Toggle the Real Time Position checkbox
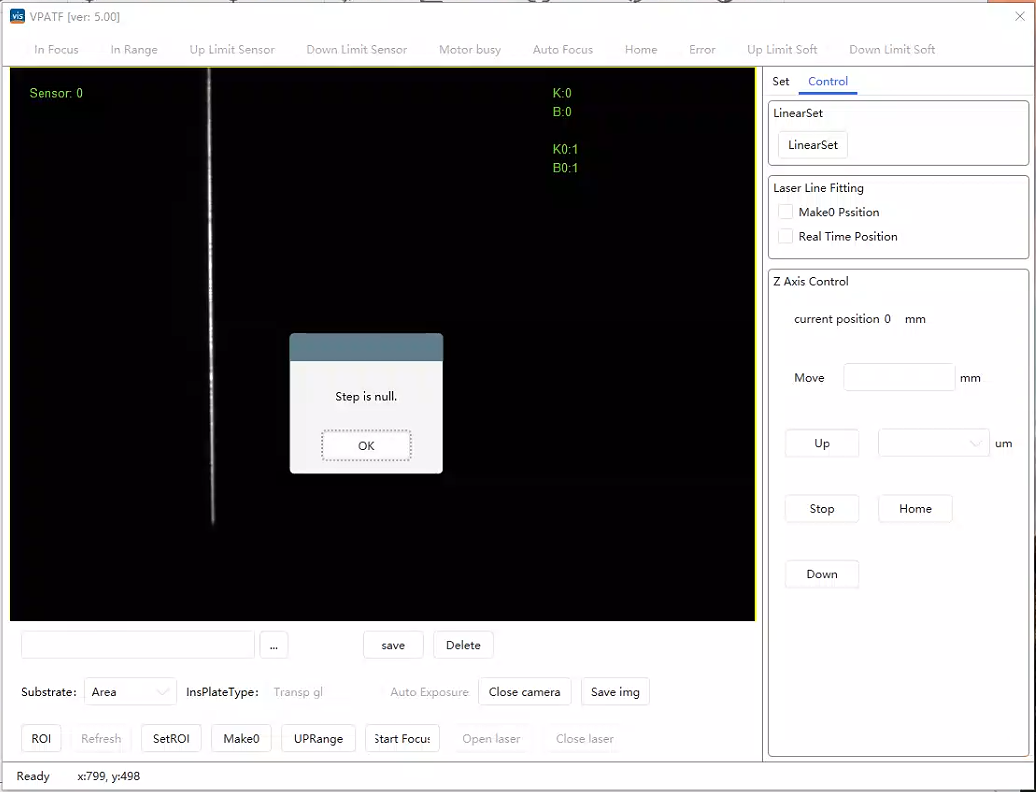1036x792 pixels. 786,237
